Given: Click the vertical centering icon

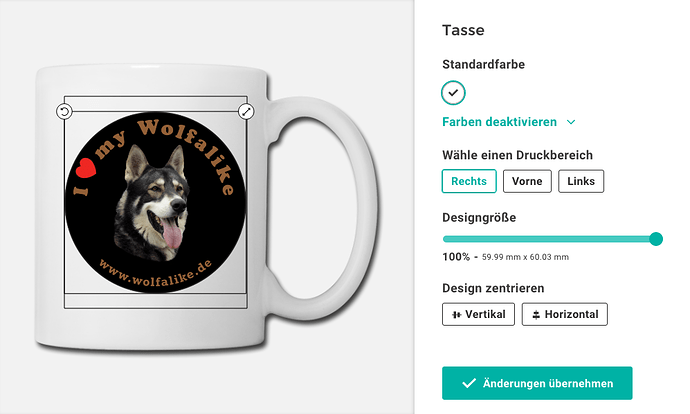Looking at the screenshot, I should tap(457, 315).
